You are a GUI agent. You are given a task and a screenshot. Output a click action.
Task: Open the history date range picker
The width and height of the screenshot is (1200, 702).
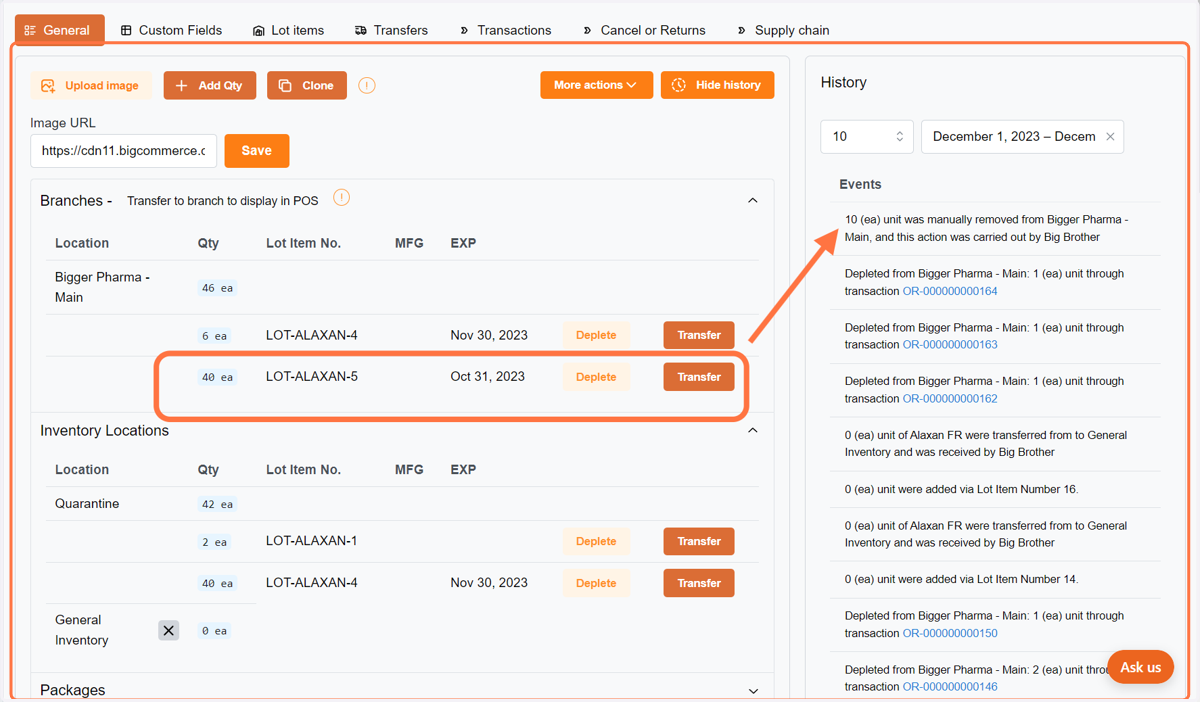coord(1014,137)
